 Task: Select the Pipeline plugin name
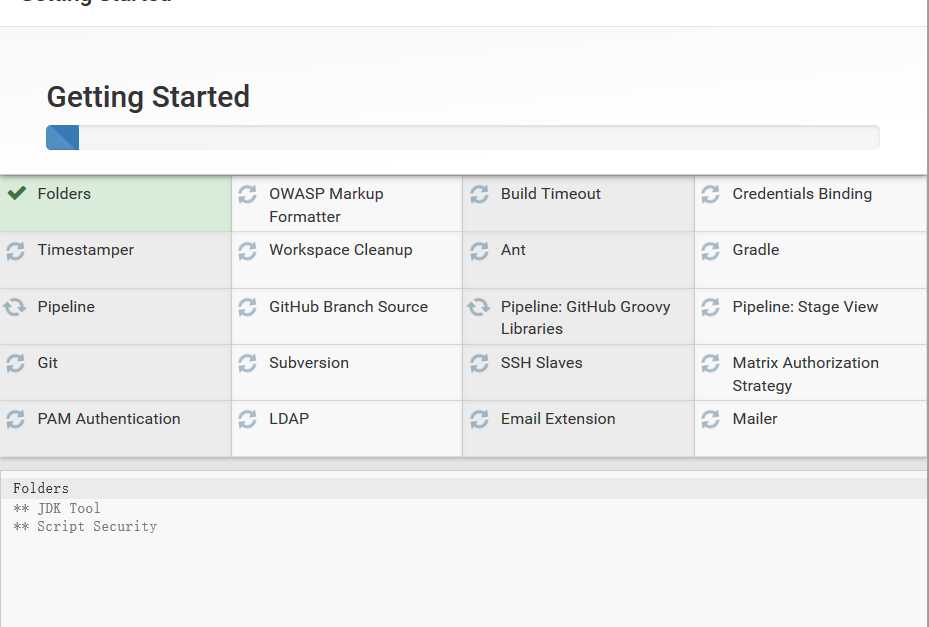[x=66, y=307]
